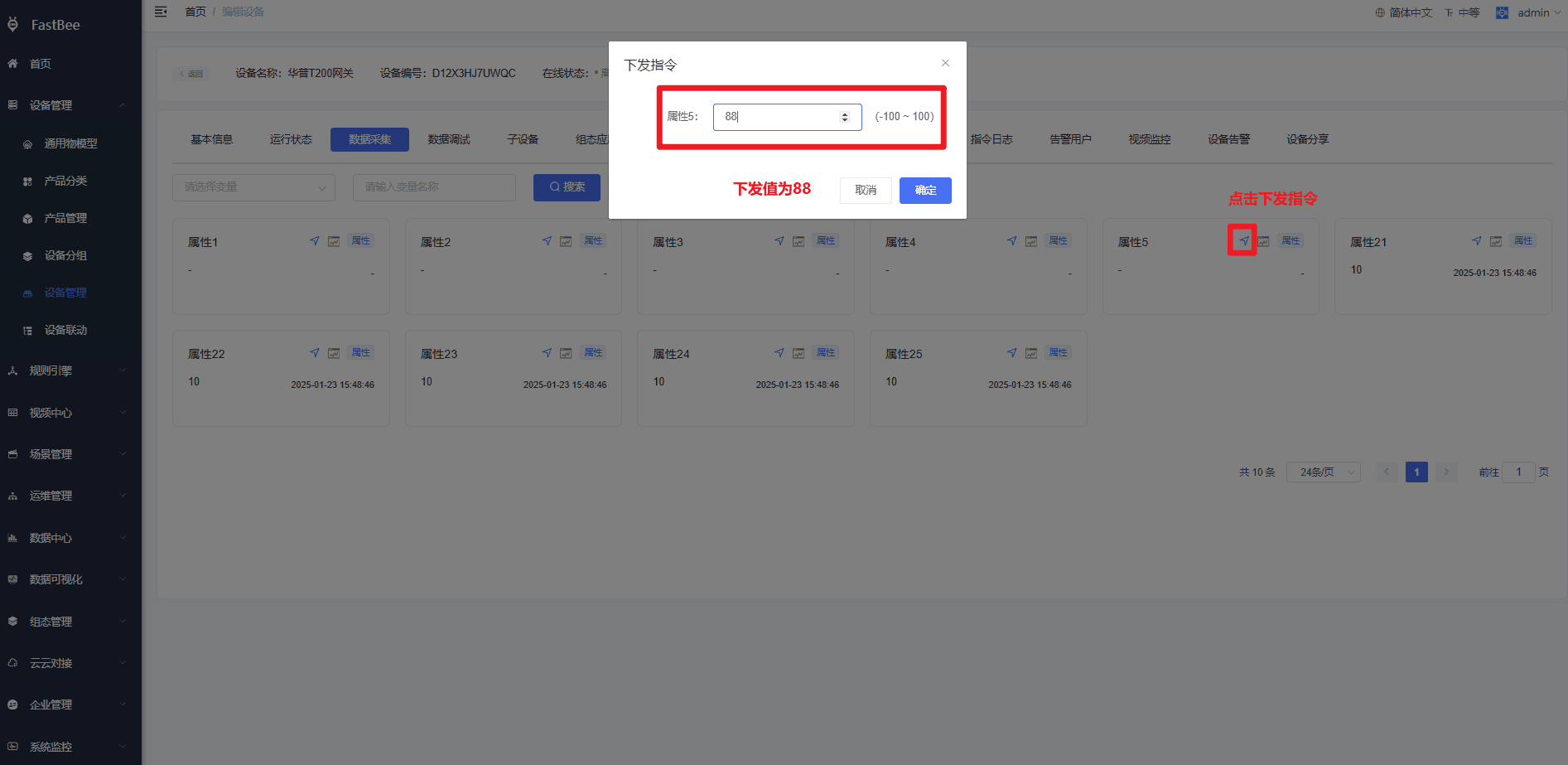The height and width of the screenshot is (765, 1568).
Task: Click send-command icon on 属性21 card
Action: pyautogui.click(x=1477, y=241)
